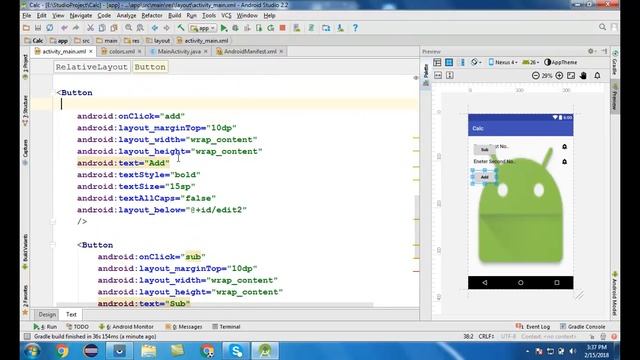Click the Save All toolbar icon
The width and height of the screenshot is (640, 360).
[38, 28]
